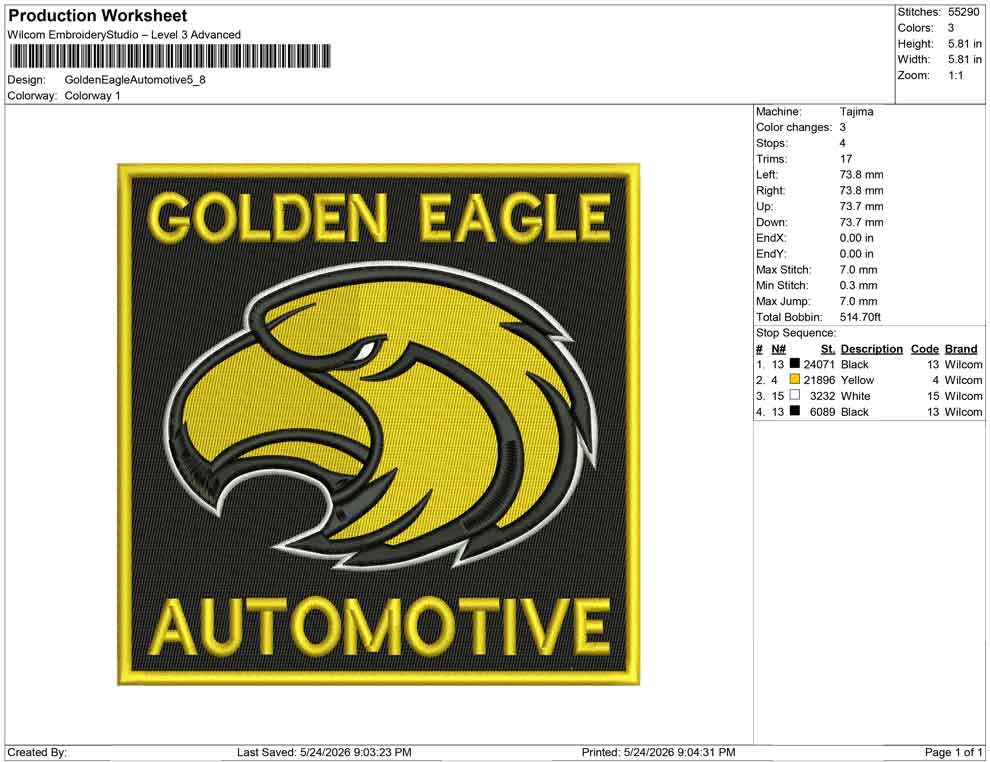Click the stitch count value 55290
Image resolution: width=990 pixels, height=762 pixels.
pos(963,12)
